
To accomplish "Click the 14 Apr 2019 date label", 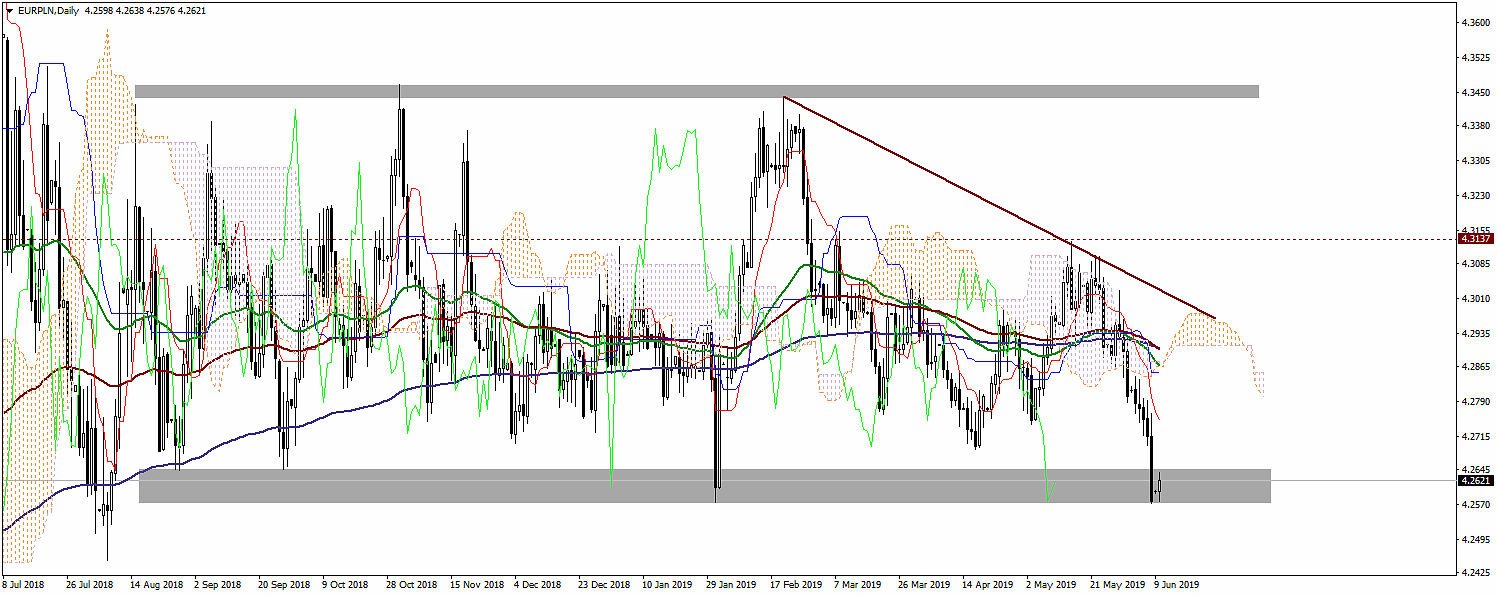I will (x=988, y=583).
